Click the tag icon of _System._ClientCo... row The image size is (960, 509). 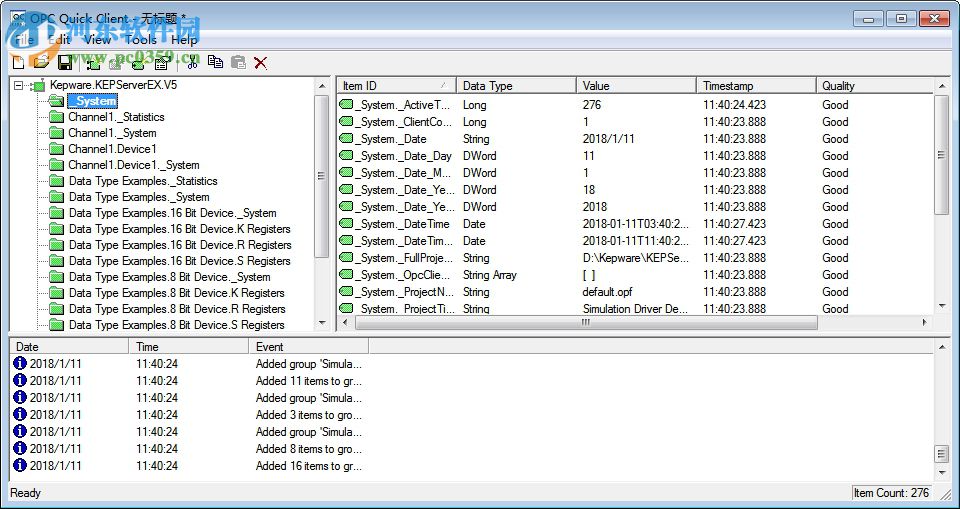pos(347,122)
